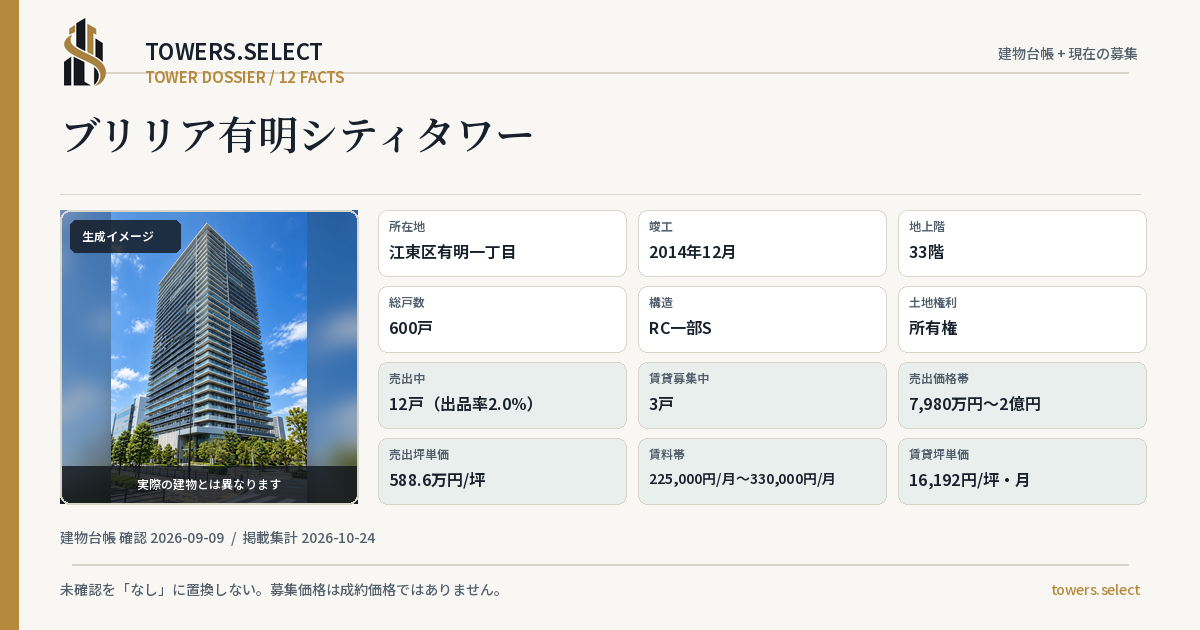
Task: Select the 賃料帯 225,000円/月〜330,000円/月 card
Action: click(762, 471)
